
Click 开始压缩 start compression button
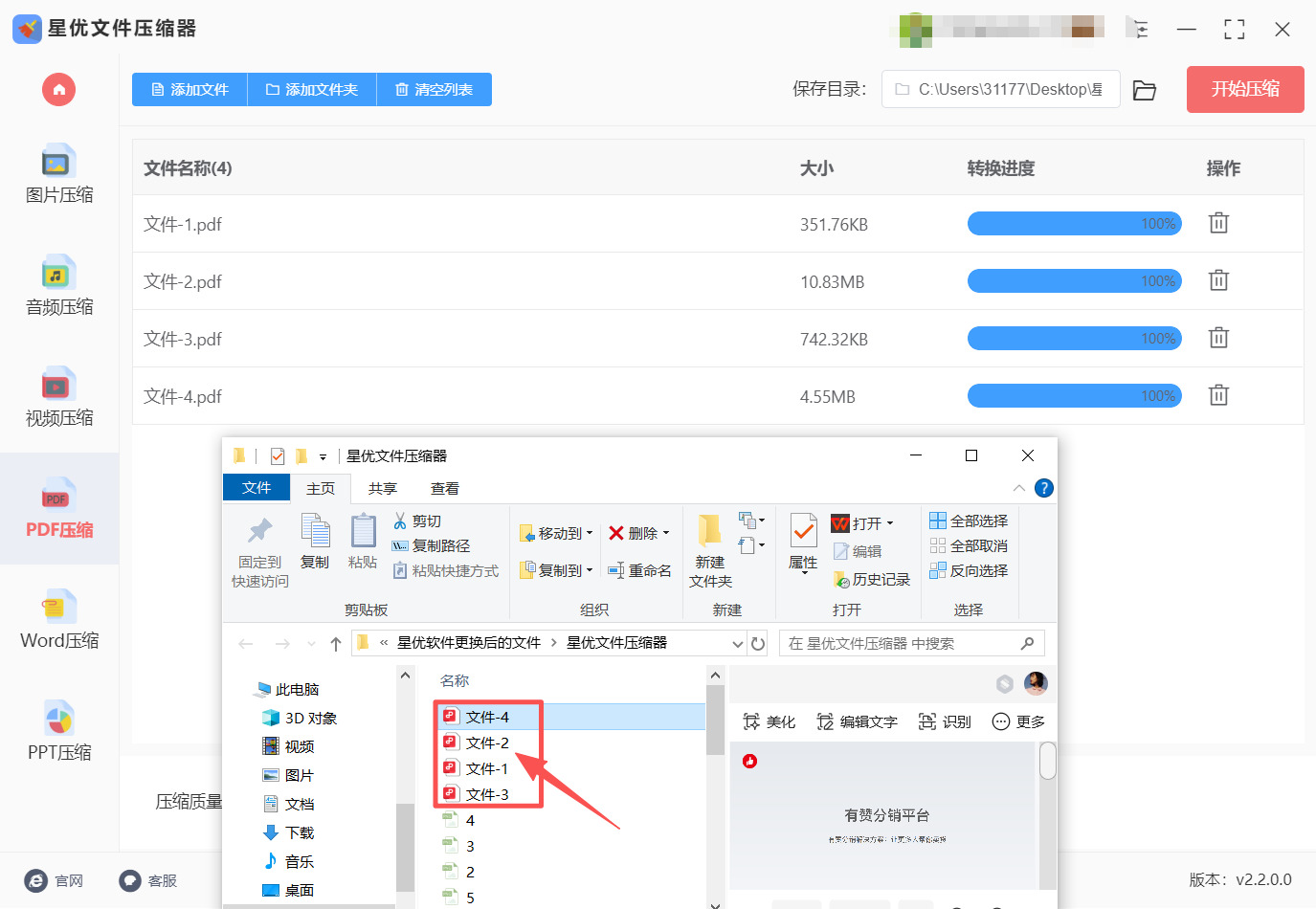tap(1245, 89)
